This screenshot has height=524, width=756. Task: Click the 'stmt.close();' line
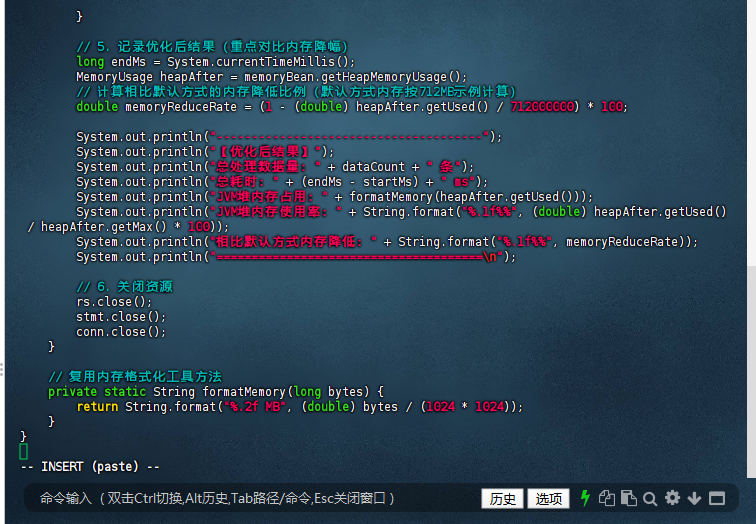point(121,317)
